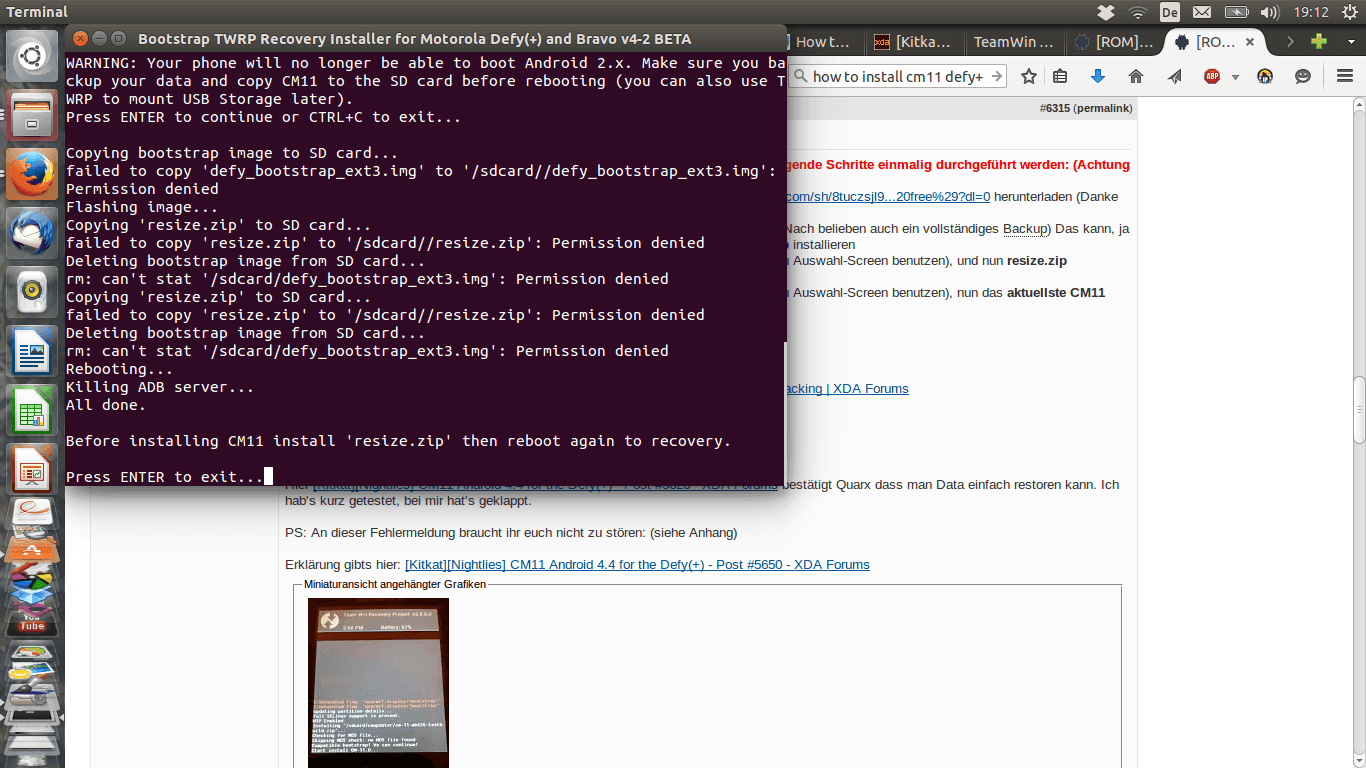Open the Files manager from launcher
1366x768 pixels.
(32, 114)
